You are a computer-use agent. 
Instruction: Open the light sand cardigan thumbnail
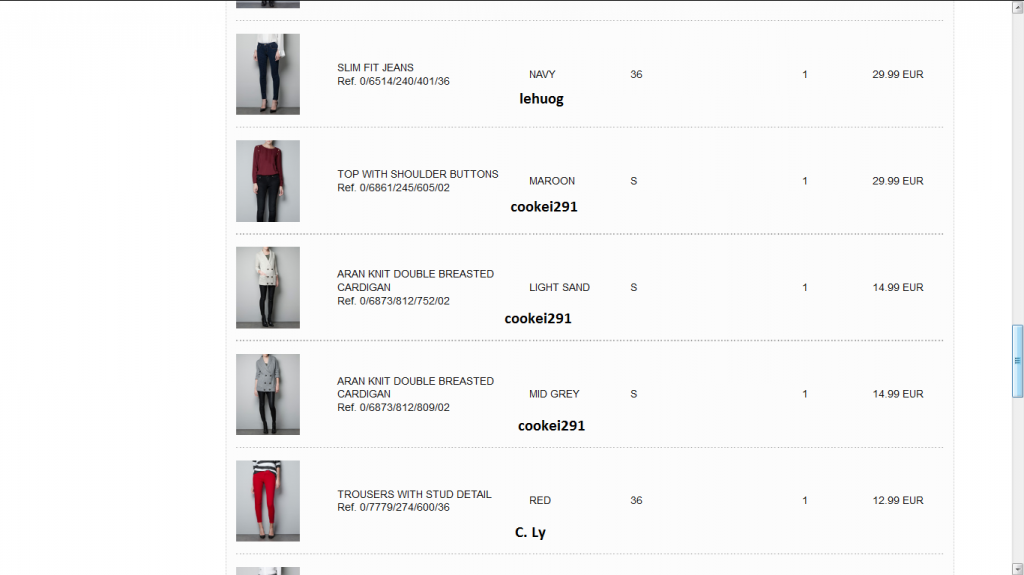268,288
